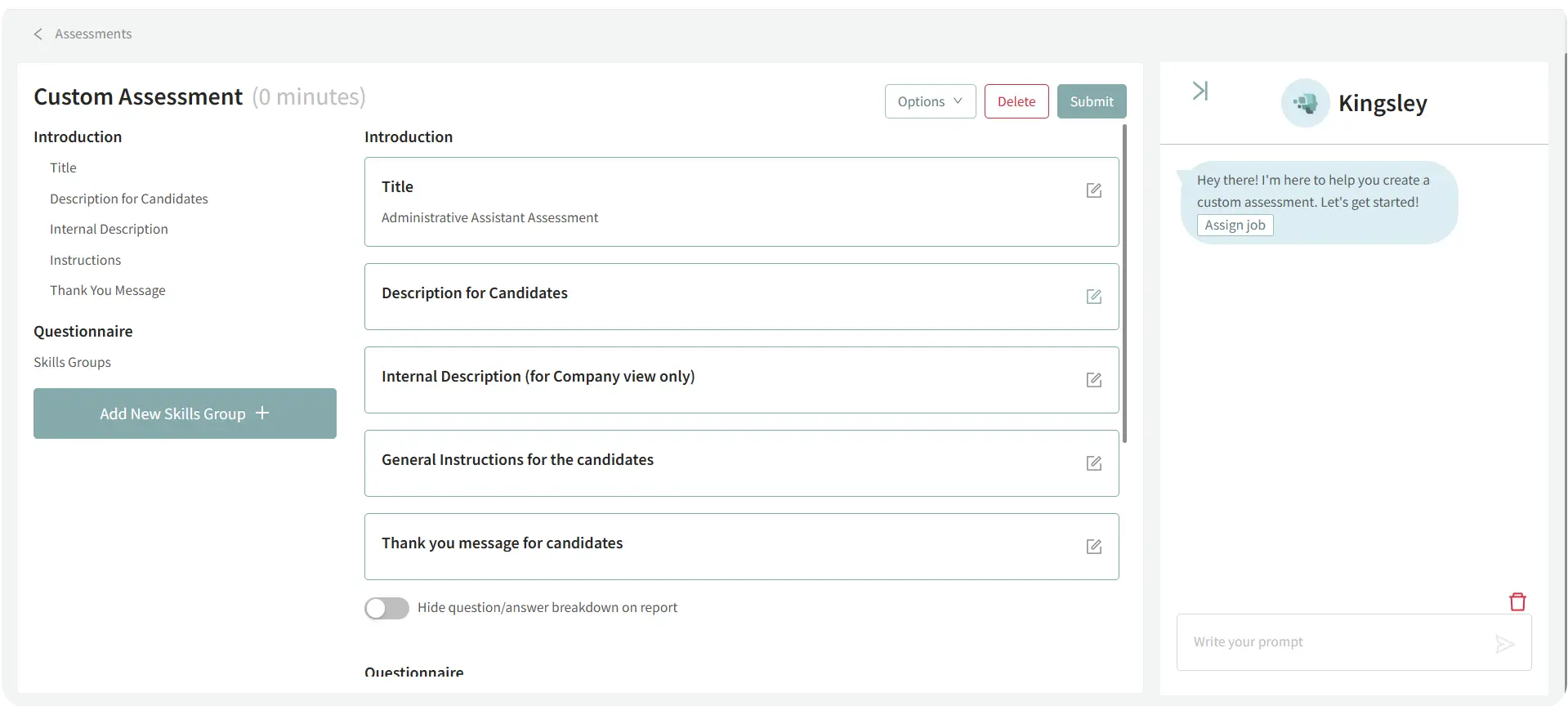
Task: Edit the Description for Candidates section
Action: pyautogui.click(x=1094, y=297)
